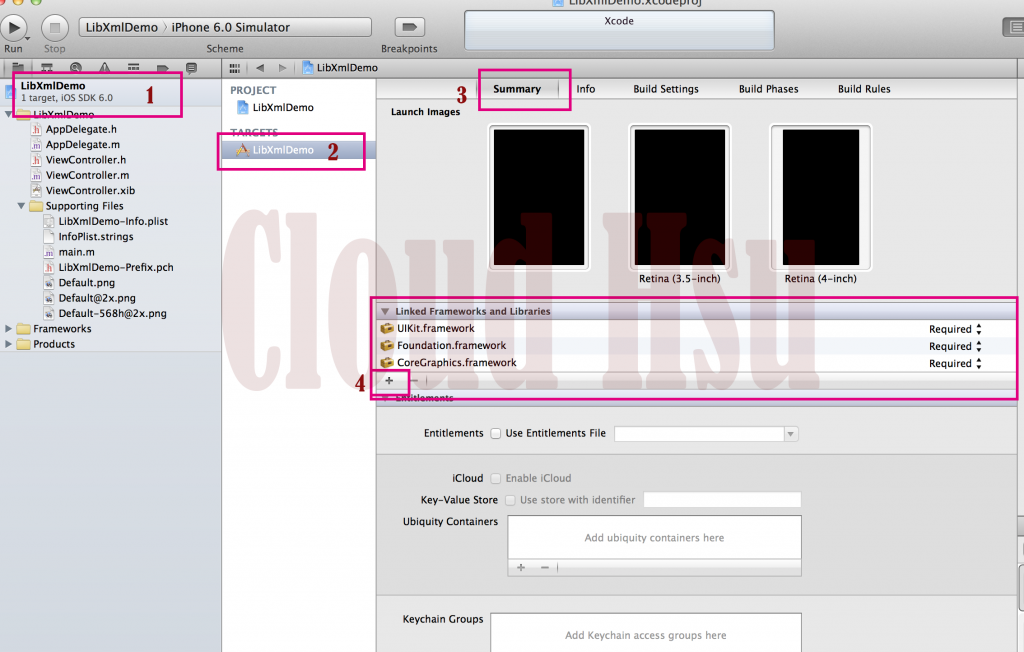The image size is (1024, 652).
Task: Toggle the Breakpoints button
Action: (409, 27)
